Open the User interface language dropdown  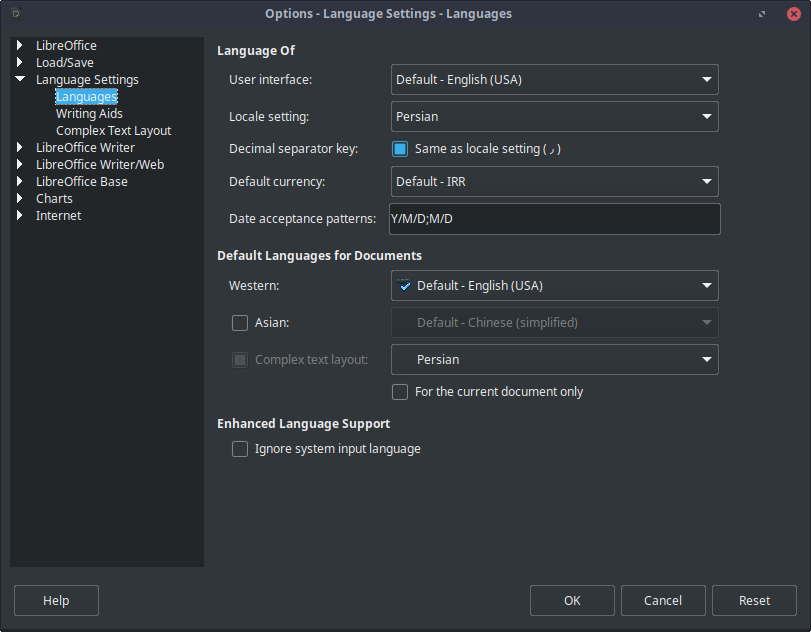(554, 80)
